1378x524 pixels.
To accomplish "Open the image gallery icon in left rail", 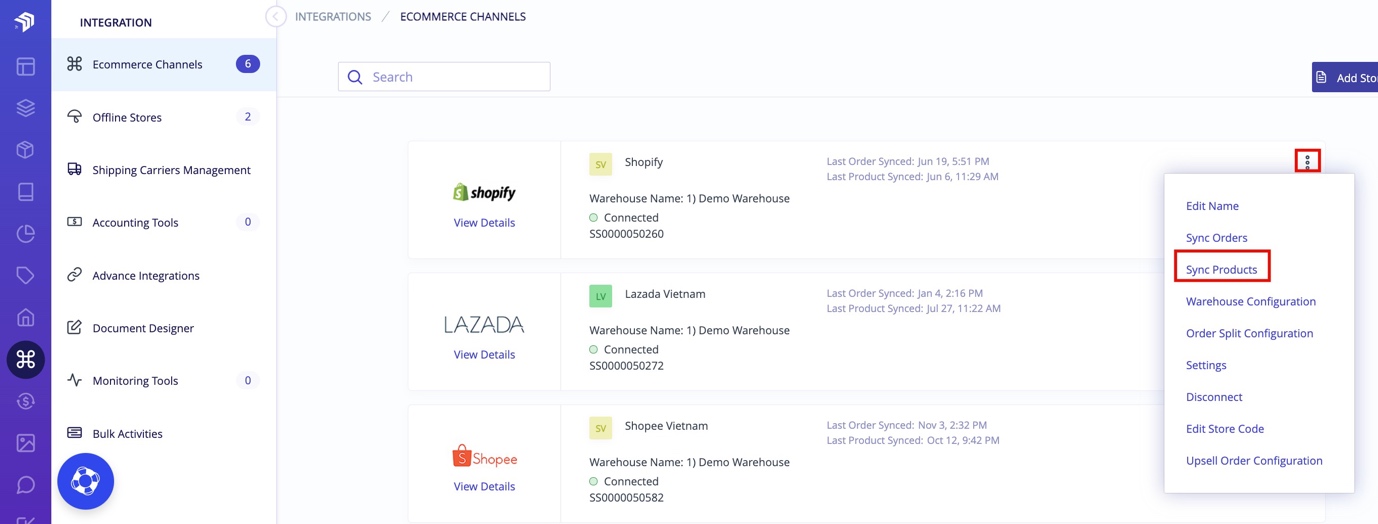I will click(25, 443).
